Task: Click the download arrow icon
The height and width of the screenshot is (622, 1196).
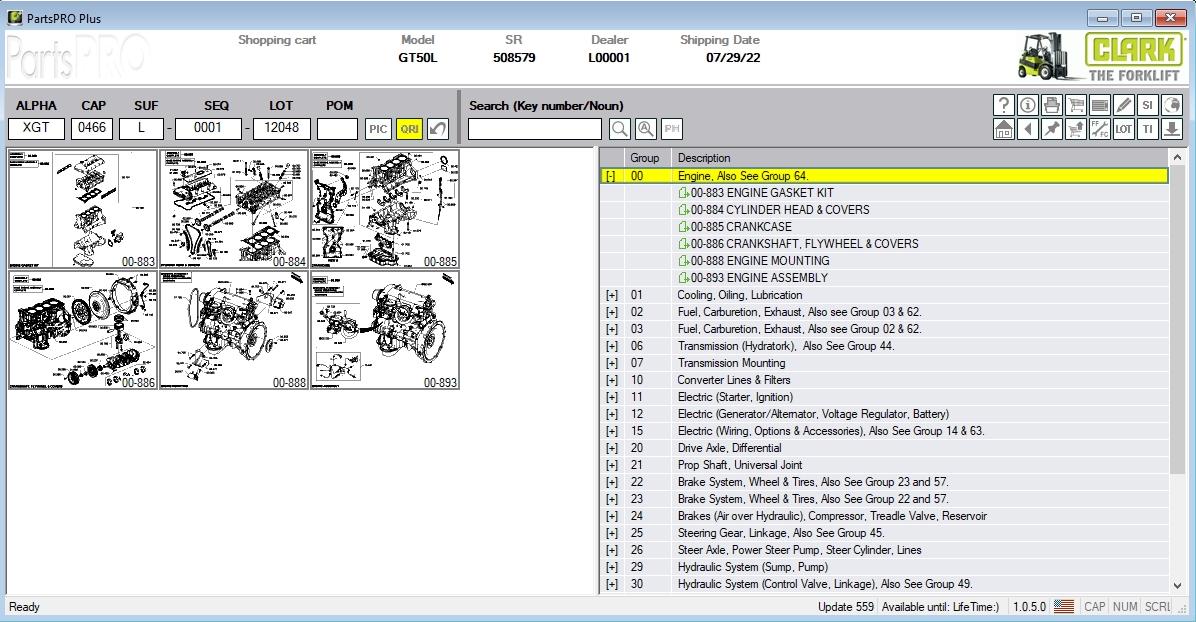Action: click(1172, 129)
